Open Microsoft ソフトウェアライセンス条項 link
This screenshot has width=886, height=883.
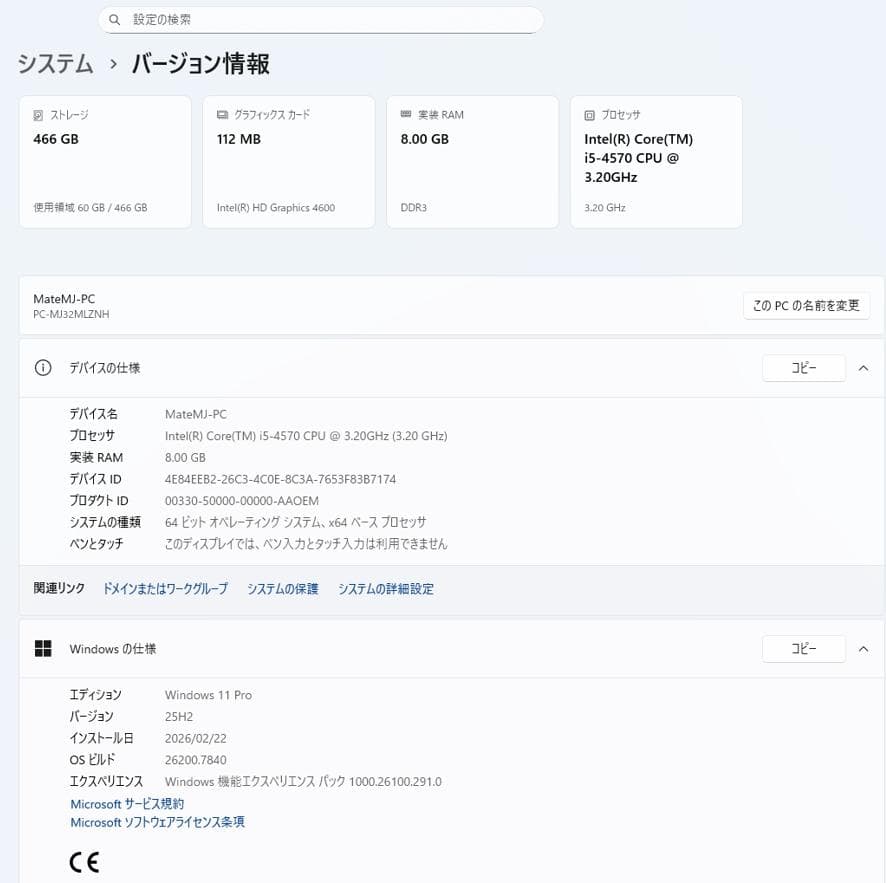(158, 823)
